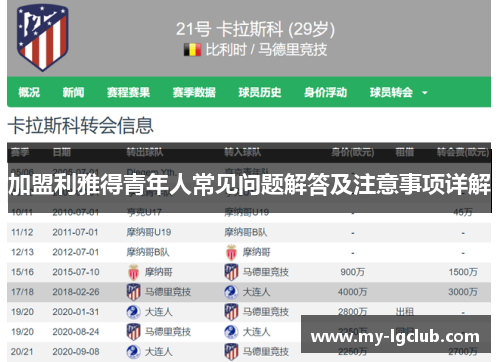Click the 摩纳哥U19 link in 11/12 row
The width and height of the screenshot is (500, 362).
(149, 232)
